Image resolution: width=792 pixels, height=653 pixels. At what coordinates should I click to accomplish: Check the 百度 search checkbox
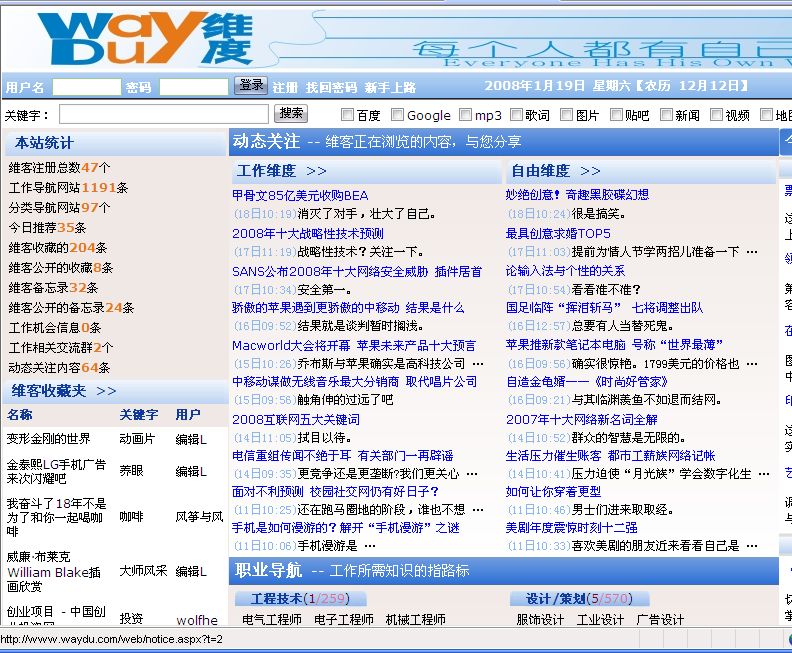[348, 115]
